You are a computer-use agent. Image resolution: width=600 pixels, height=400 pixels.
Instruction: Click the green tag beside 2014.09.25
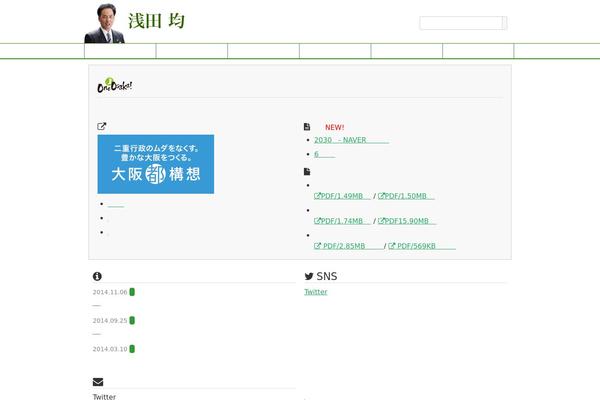coord(132,320)
